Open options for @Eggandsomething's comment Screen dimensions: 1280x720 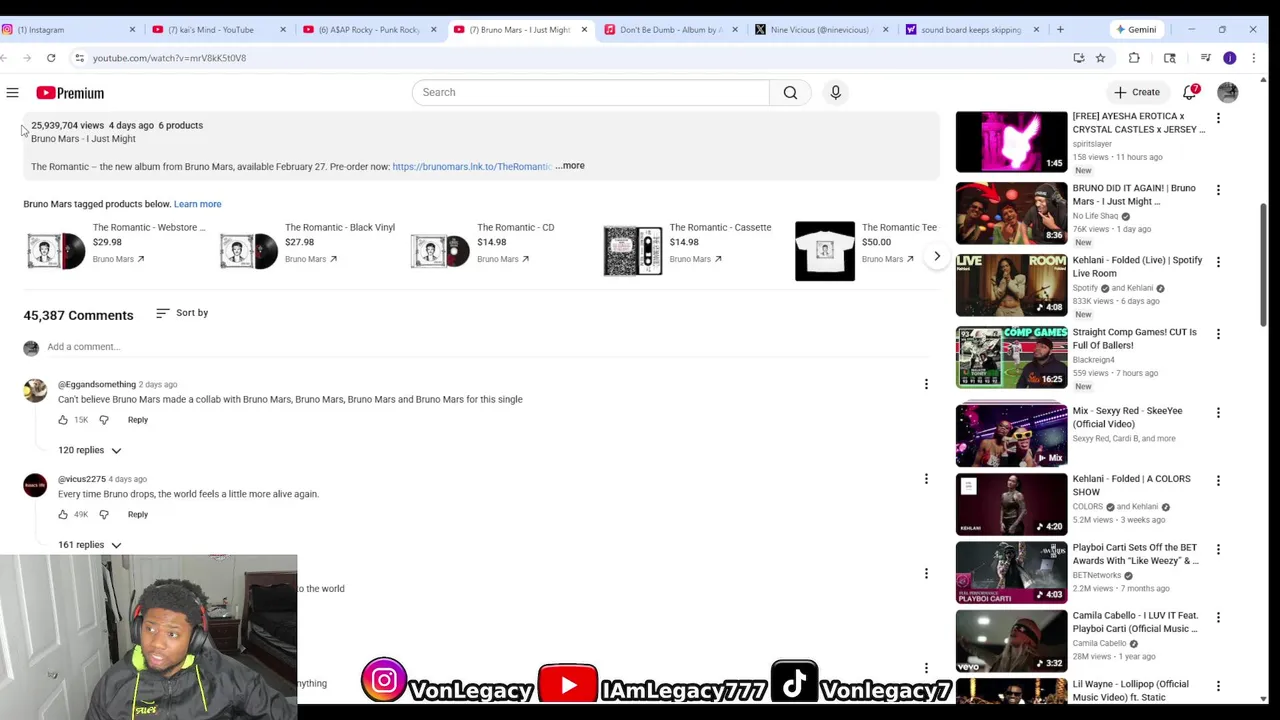pyautogui.click(x=926, y=384)
